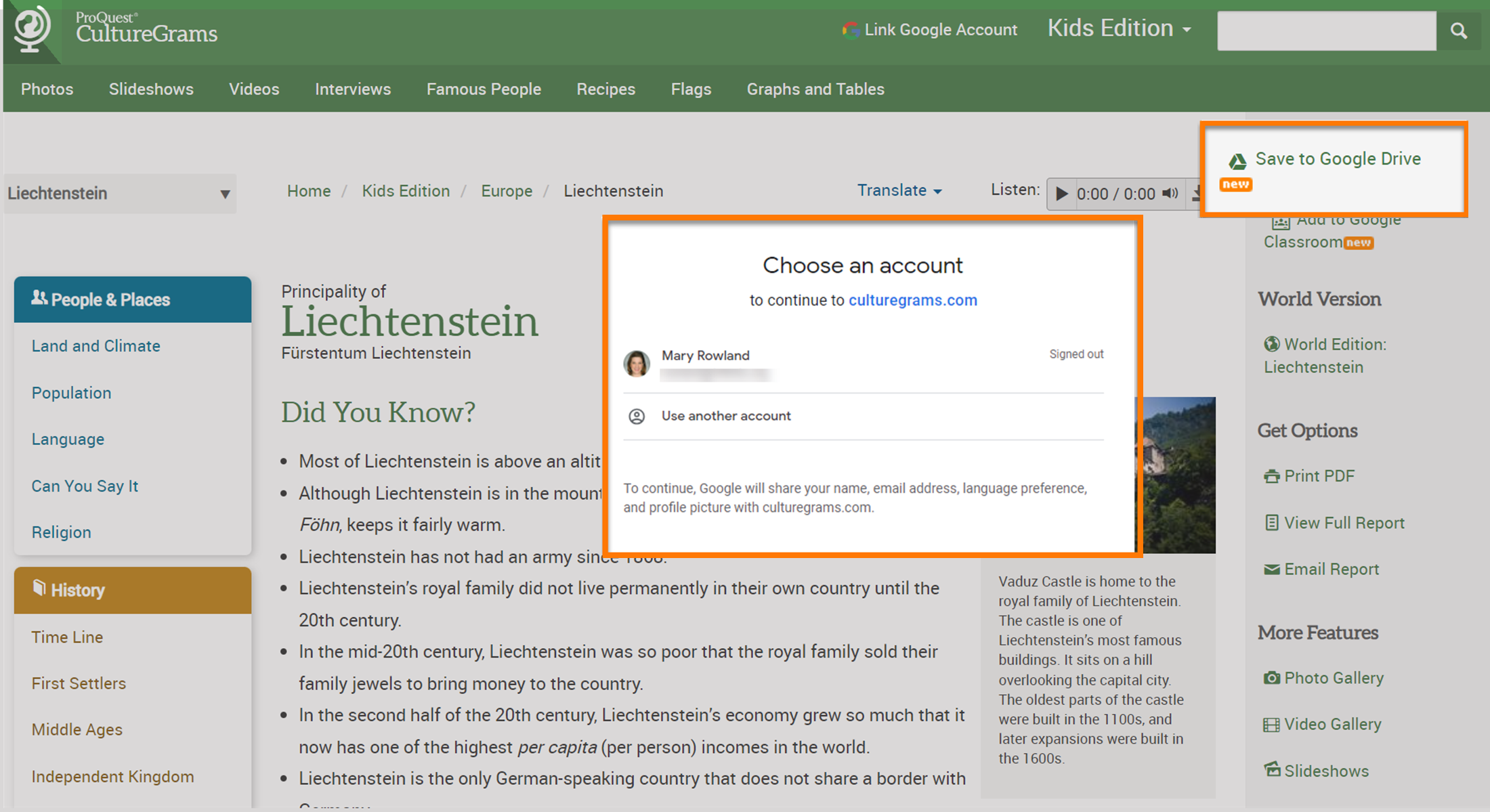The width and height of the screenshot is (1490, 812).
Task: Open the Time Line history section
Action: coord(67,637)
